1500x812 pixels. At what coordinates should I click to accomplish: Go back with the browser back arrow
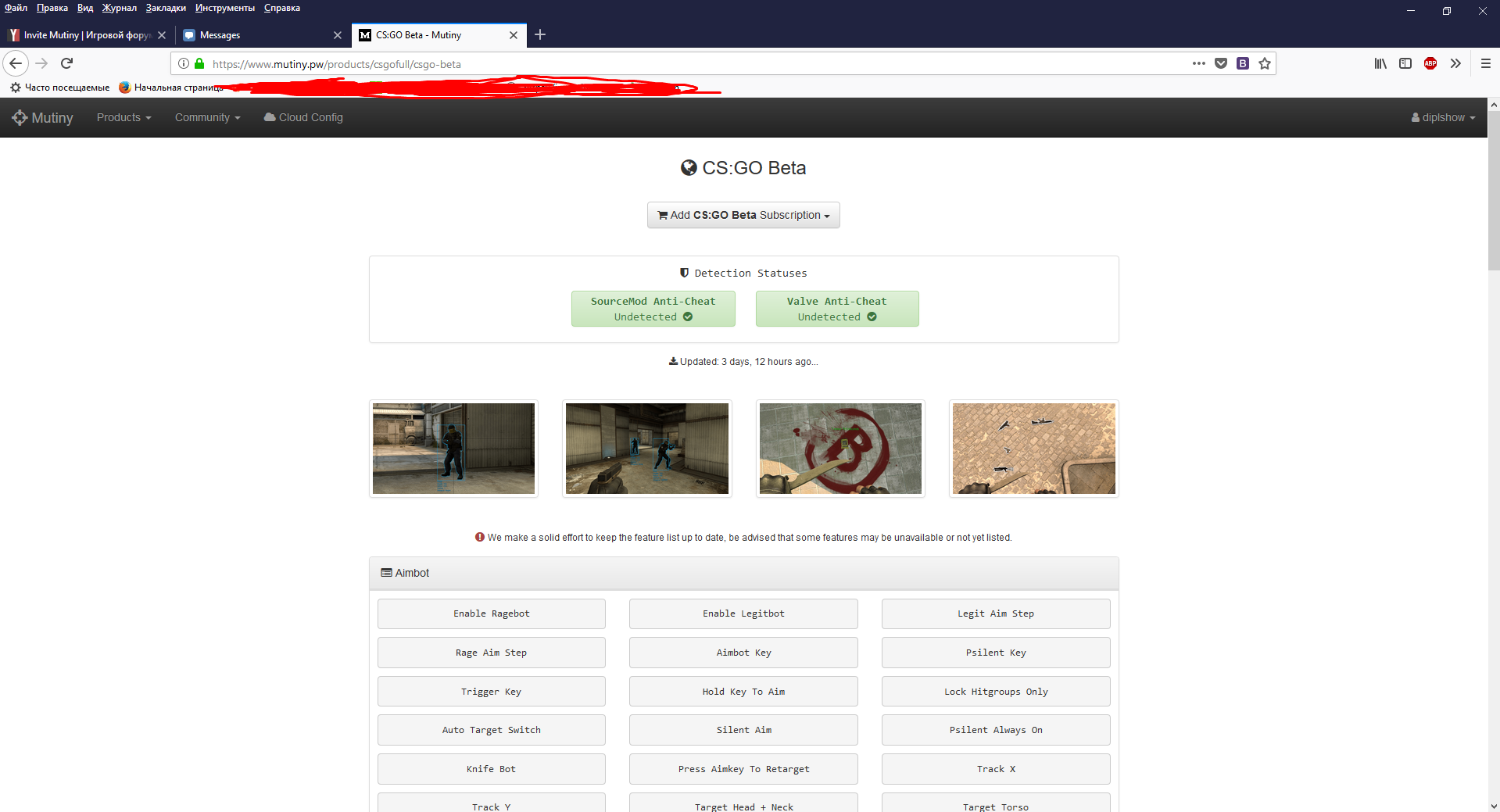(16, 63)
